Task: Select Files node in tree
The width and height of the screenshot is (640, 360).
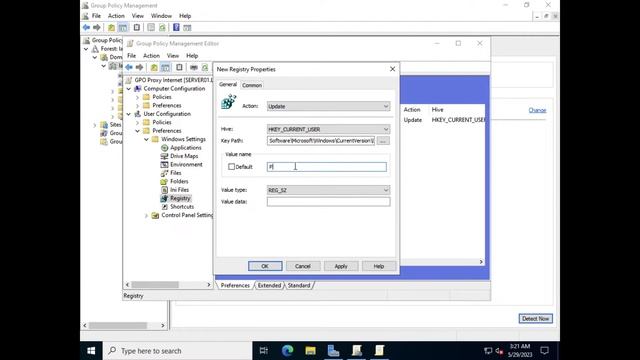Action: (176, 173)
